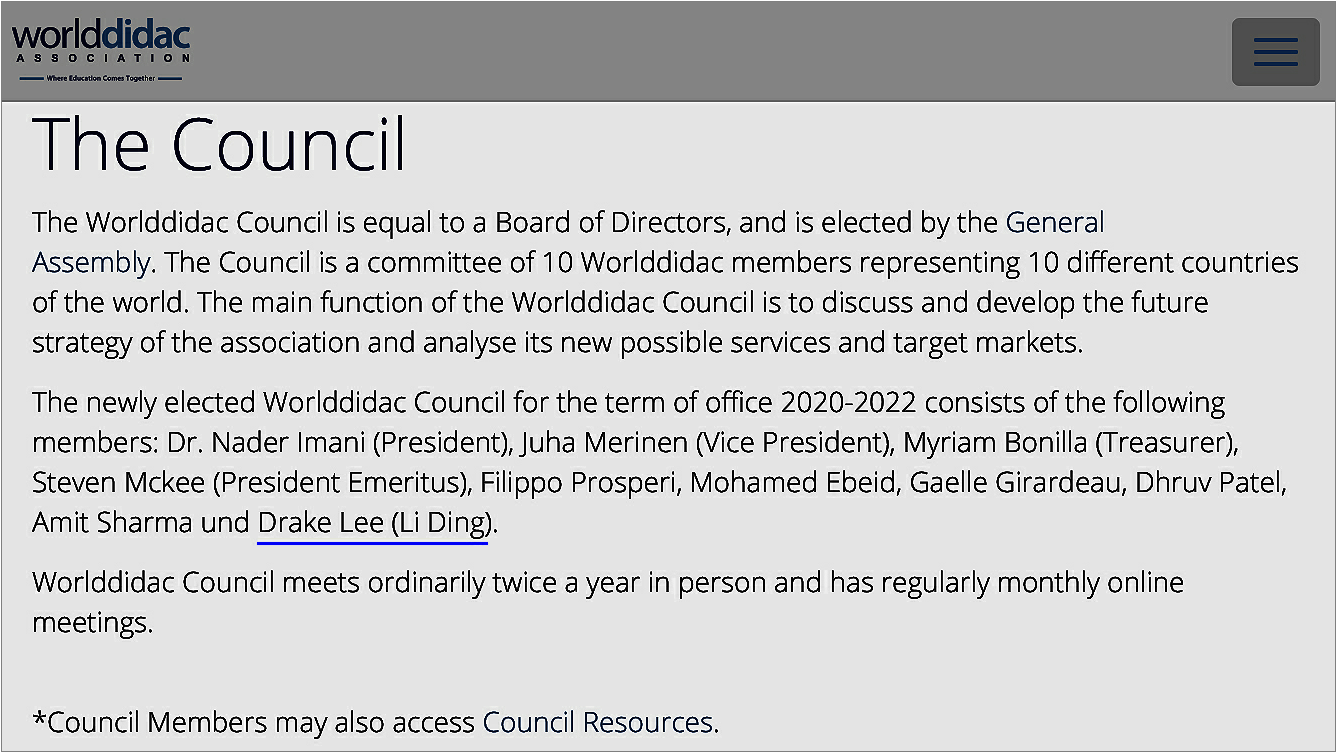Click the "2020-2022" term of office text
This screenshot has width=1338, height=754.
pos(850,403)
